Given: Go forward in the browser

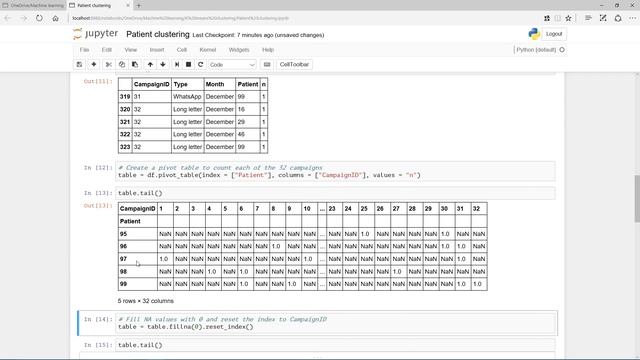Looking at the screenshot, I should [23, 18].
